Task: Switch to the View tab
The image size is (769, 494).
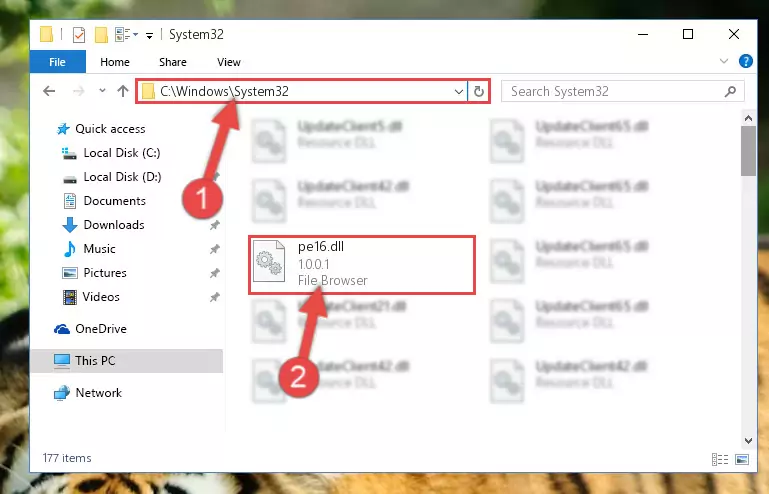Action: point(229,62)
